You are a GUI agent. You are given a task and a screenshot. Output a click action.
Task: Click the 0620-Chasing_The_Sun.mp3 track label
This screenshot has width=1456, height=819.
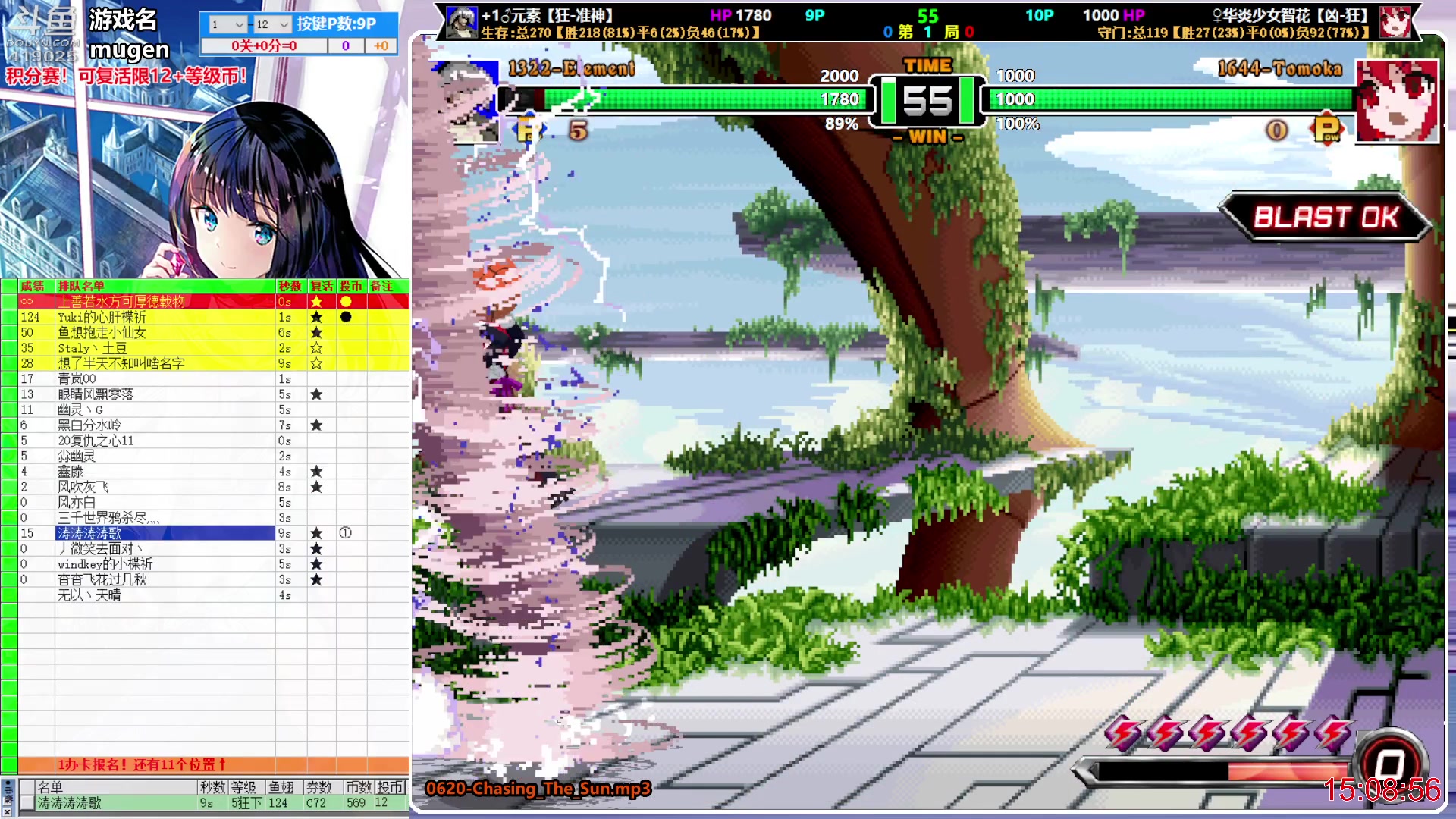tap(538, 789)
